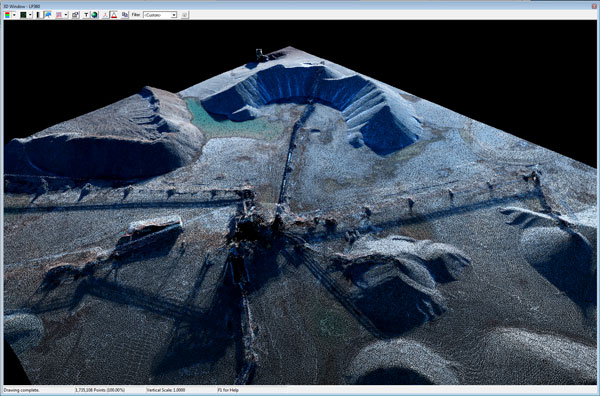Open the Filter Custom combo box
The width and height of the screenshot is (600, 396).
point(160,15)
